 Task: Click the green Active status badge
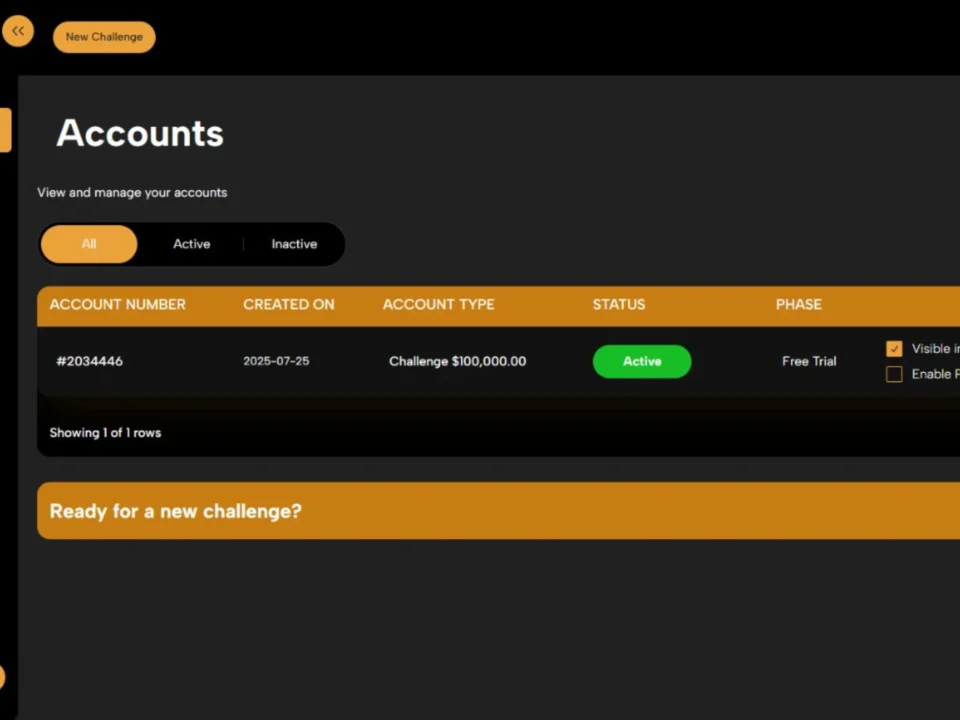(x=641, y=361)
